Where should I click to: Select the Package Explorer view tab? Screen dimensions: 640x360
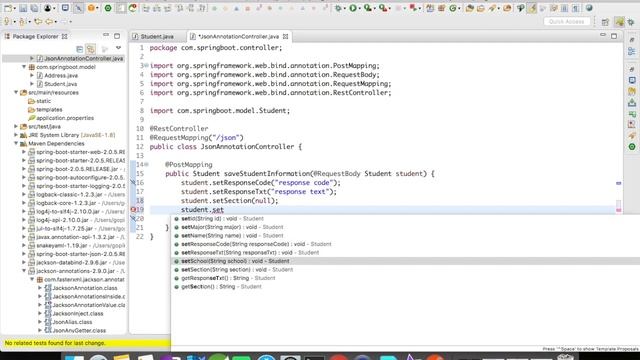36,36
